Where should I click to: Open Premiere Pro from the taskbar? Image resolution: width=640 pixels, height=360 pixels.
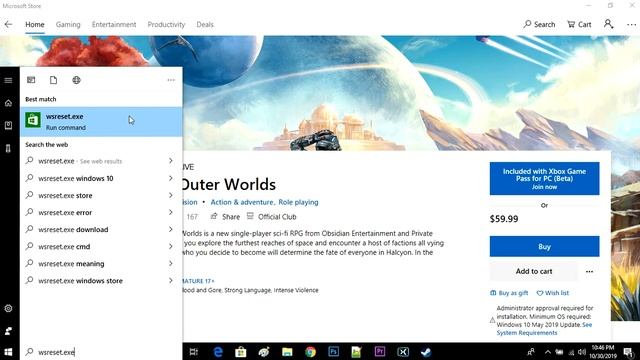[380, 352]
